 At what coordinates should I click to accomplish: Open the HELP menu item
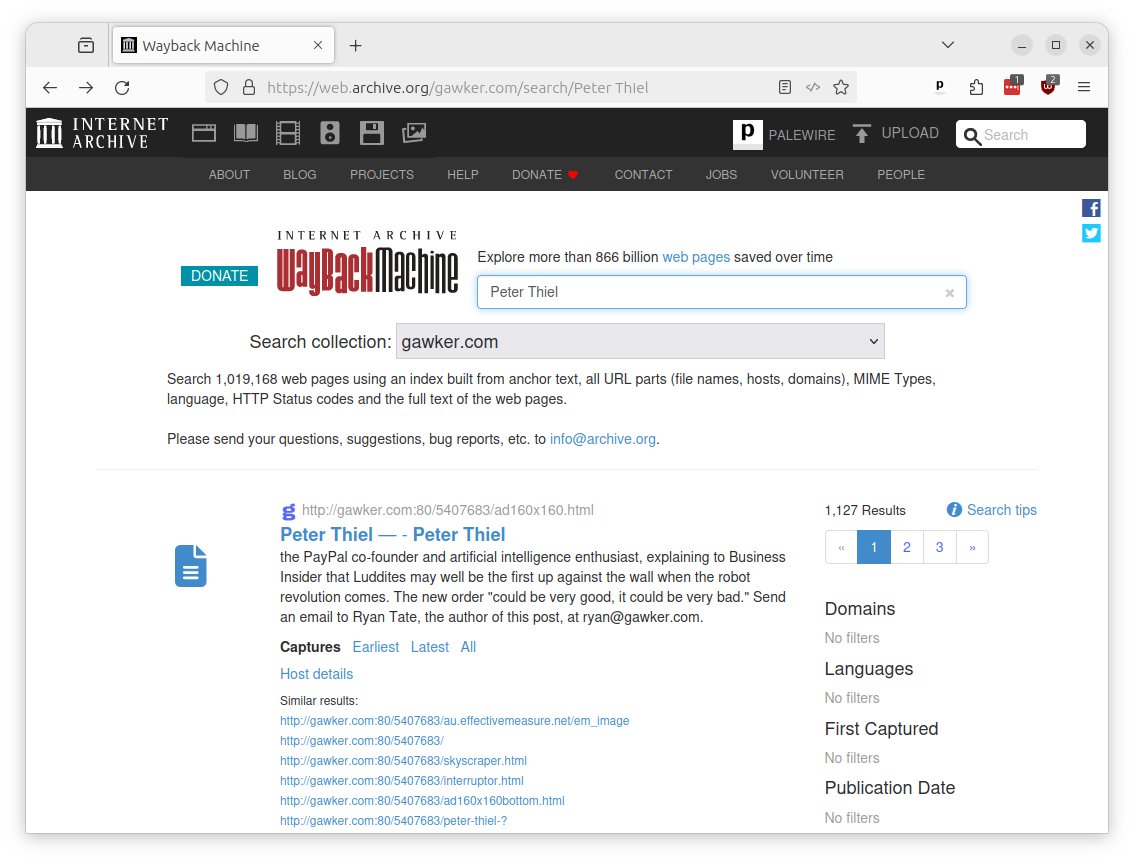click(463, 174)
